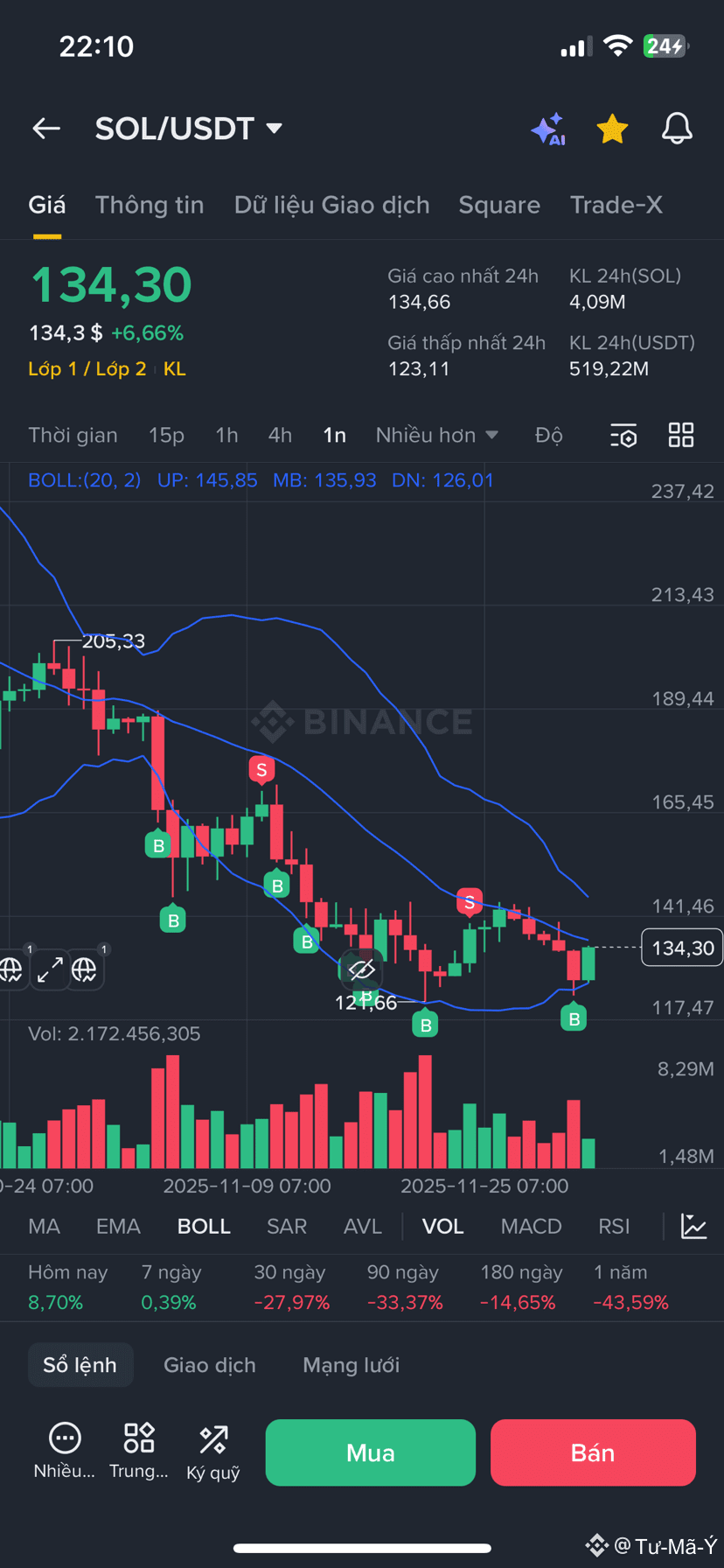Image resolution: width=724 pixels, height=1568 pixels.
Task: Click the Lớp 1 / Lớp 2 tag
Action: tap(87, 369)
